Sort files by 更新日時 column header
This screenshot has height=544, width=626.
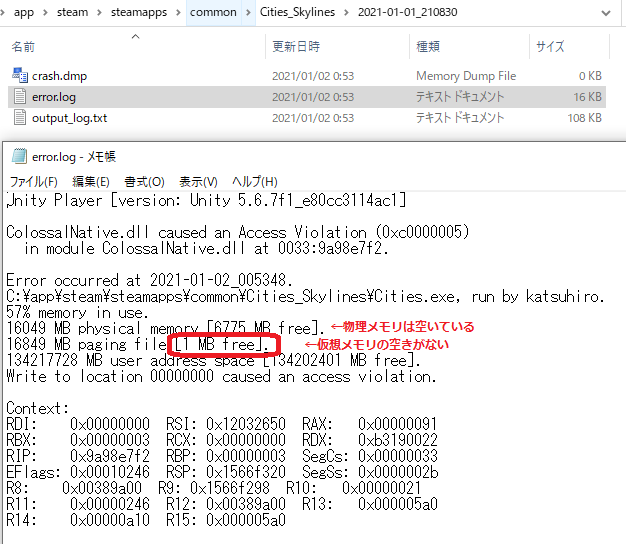tap(296, 47)
